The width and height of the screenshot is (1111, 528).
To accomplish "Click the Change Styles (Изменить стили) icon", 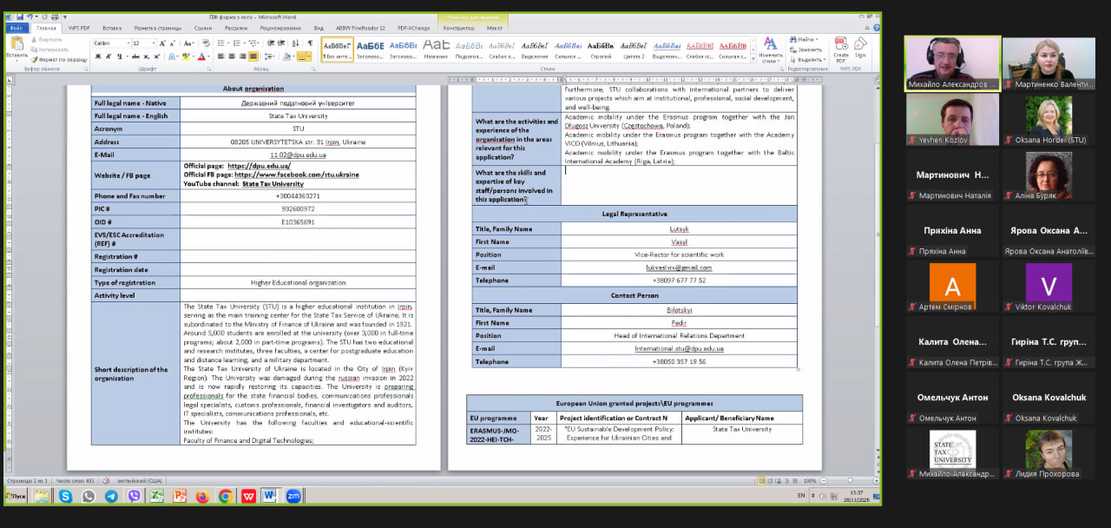I will pyautogui.click(x=770, y=49).
